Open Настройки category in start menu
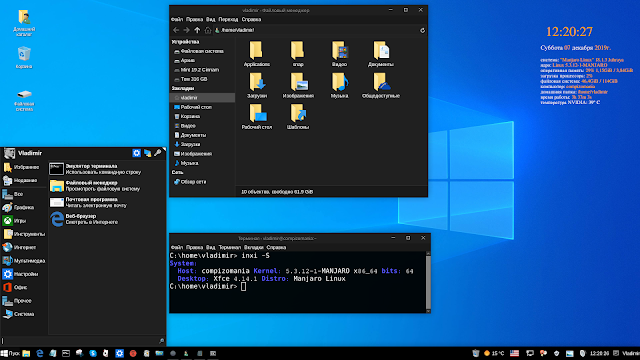 click(24, 274)
